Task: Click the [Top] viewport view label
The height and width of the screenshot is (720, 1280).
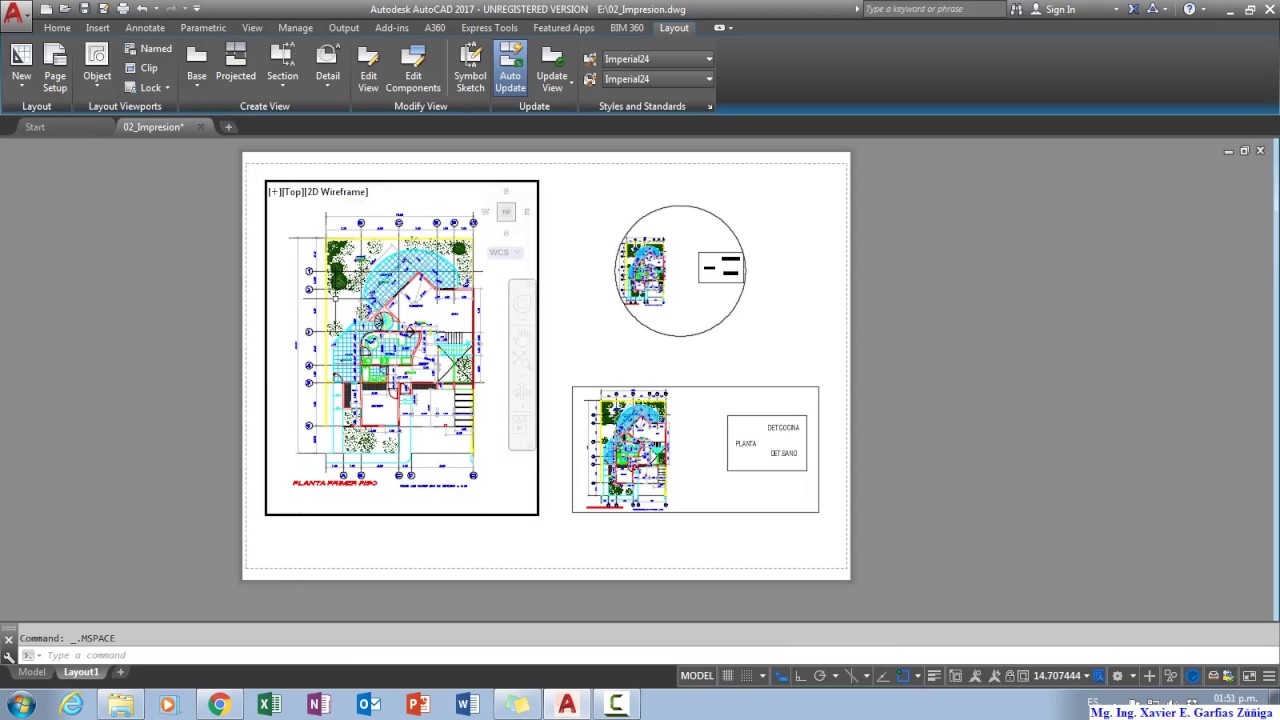Action: pyautogui.click(x=292, y=192)
